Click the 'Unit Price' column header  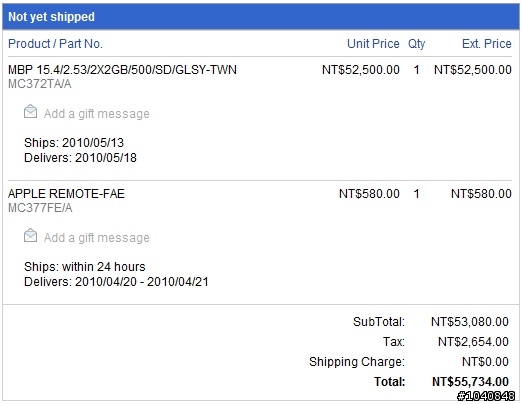tap(373, 44)
